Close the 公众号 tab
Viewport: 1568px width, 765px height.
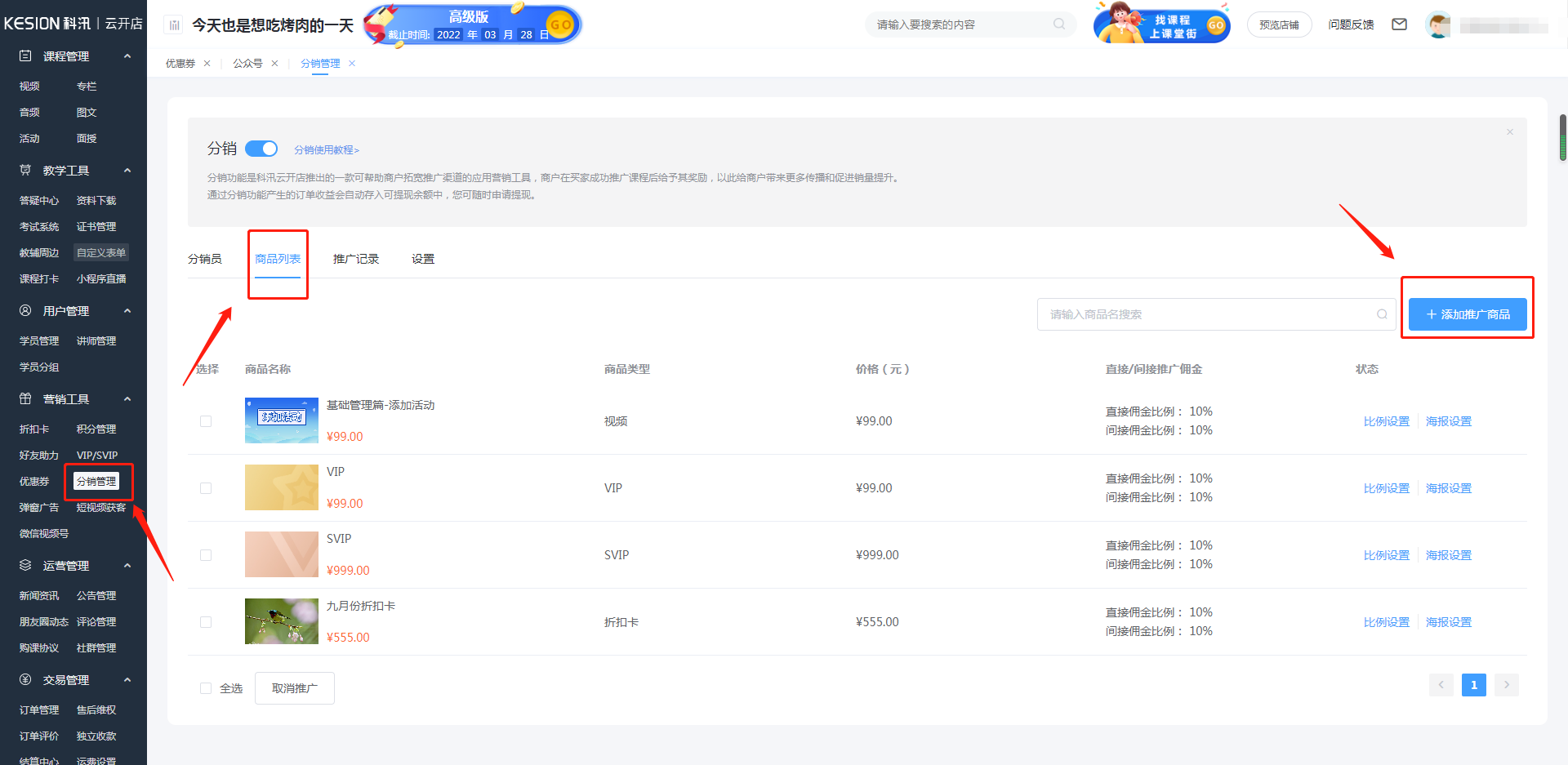click(274, 64)
